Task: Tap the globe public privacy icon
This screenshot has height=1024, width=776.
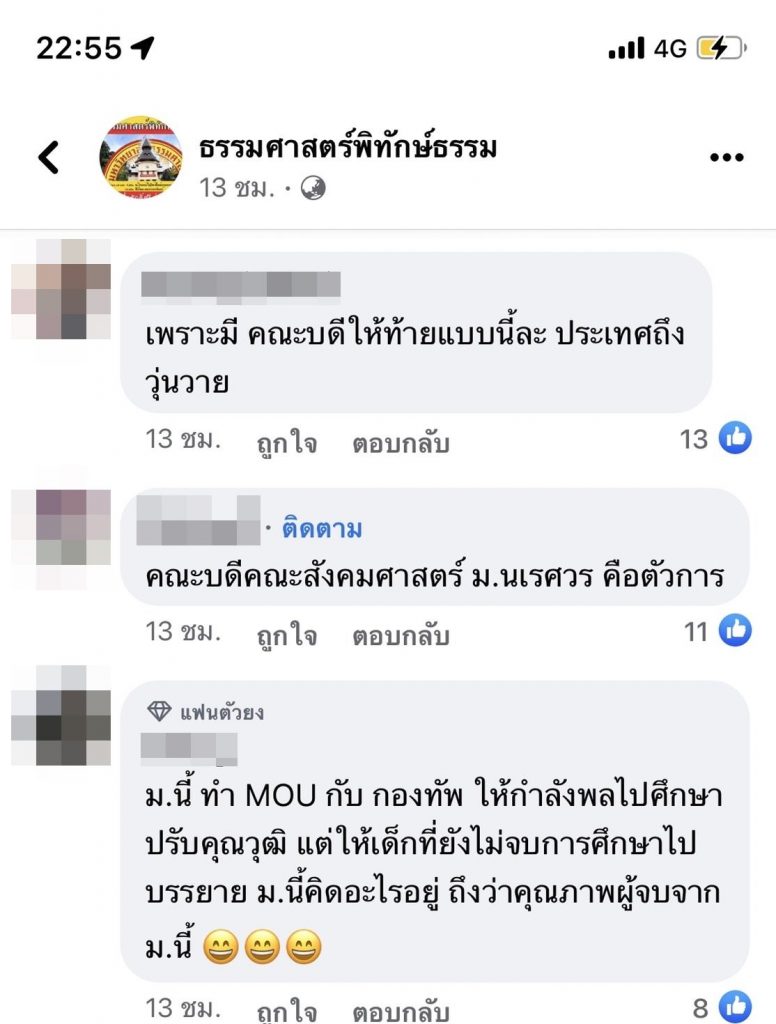Action: (313, 189)
